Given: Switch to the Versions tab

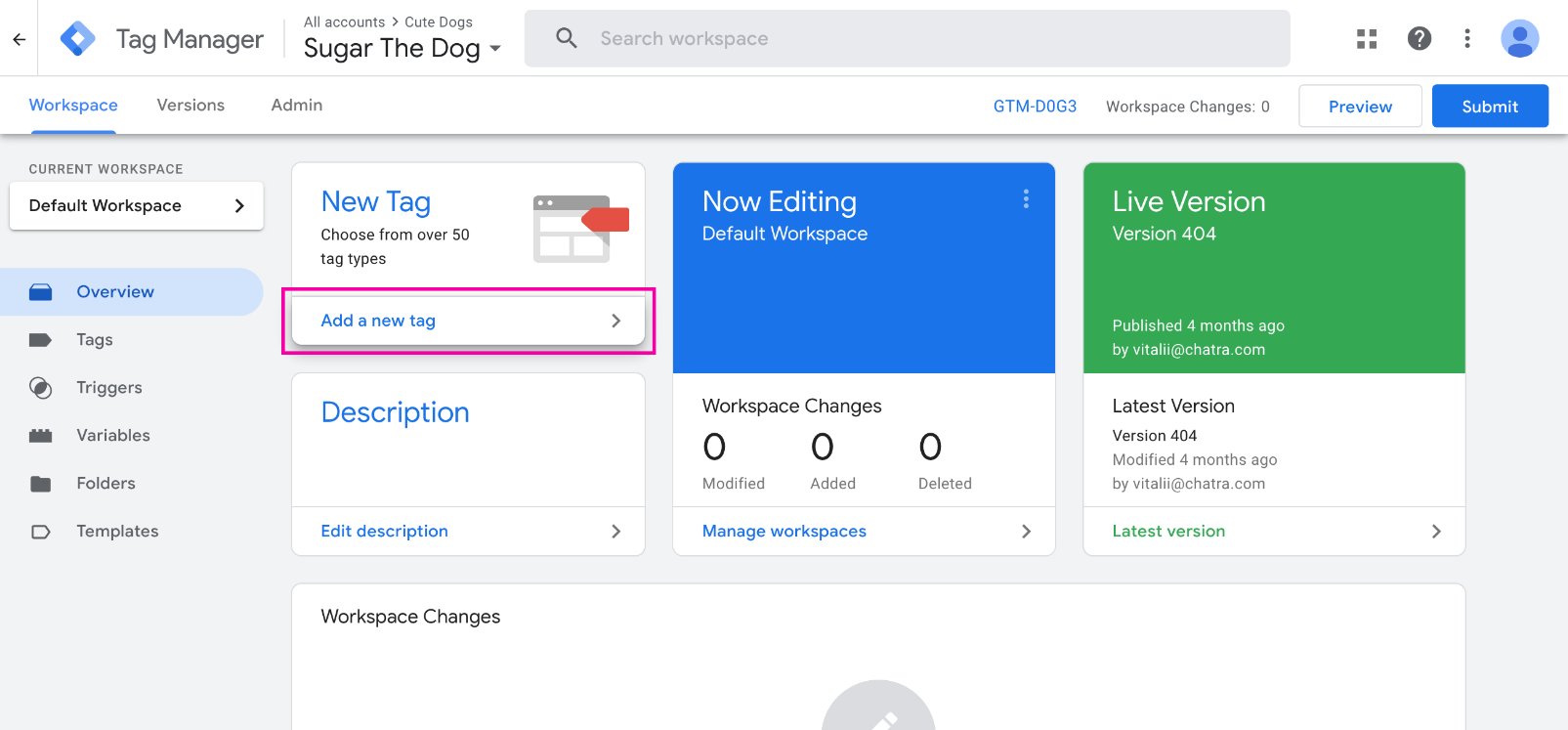Looking at the screenshot, I should 191,106.
